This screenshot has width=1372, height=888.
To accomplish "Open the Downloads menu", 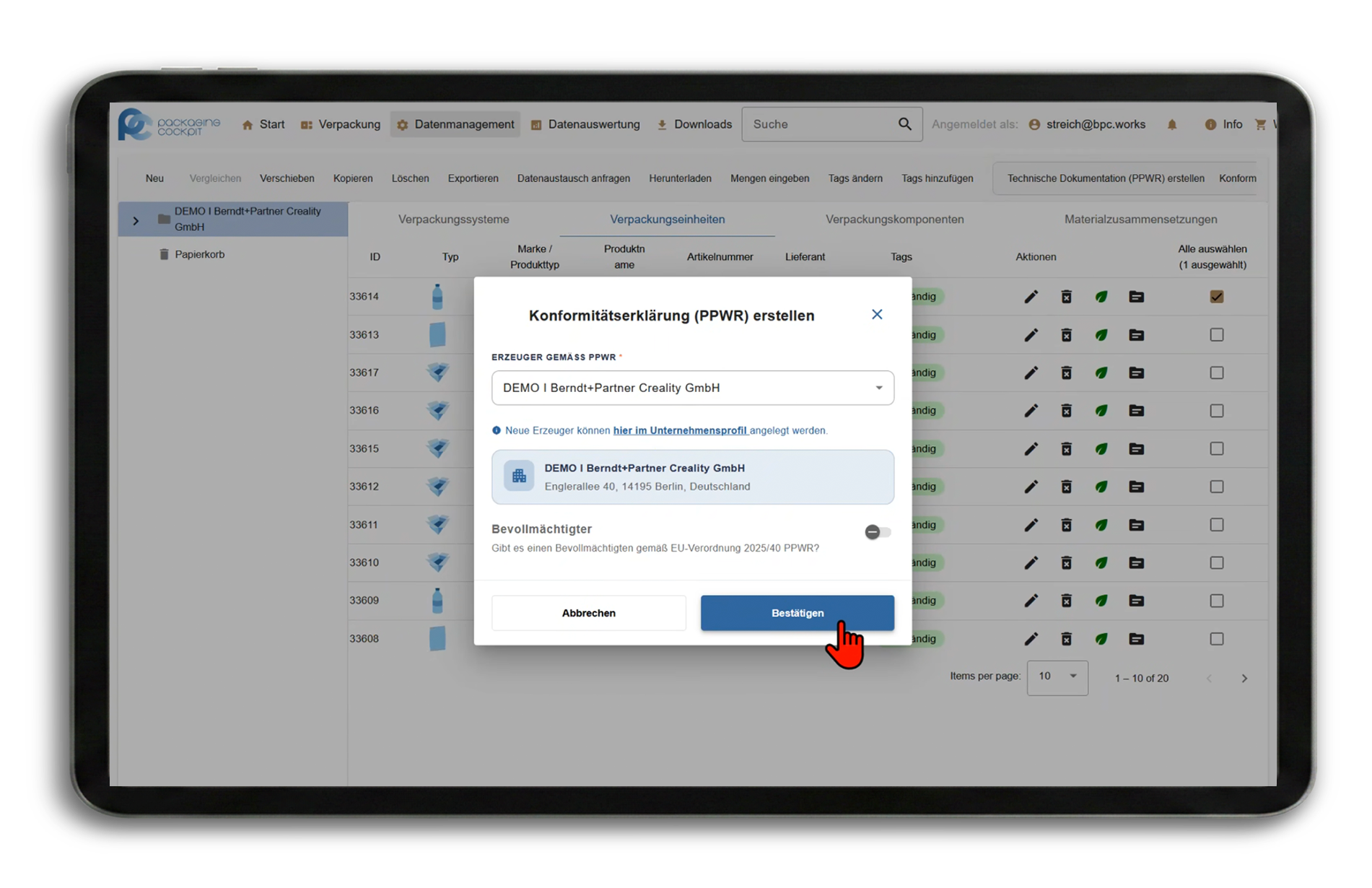I will tap(694, 124).
